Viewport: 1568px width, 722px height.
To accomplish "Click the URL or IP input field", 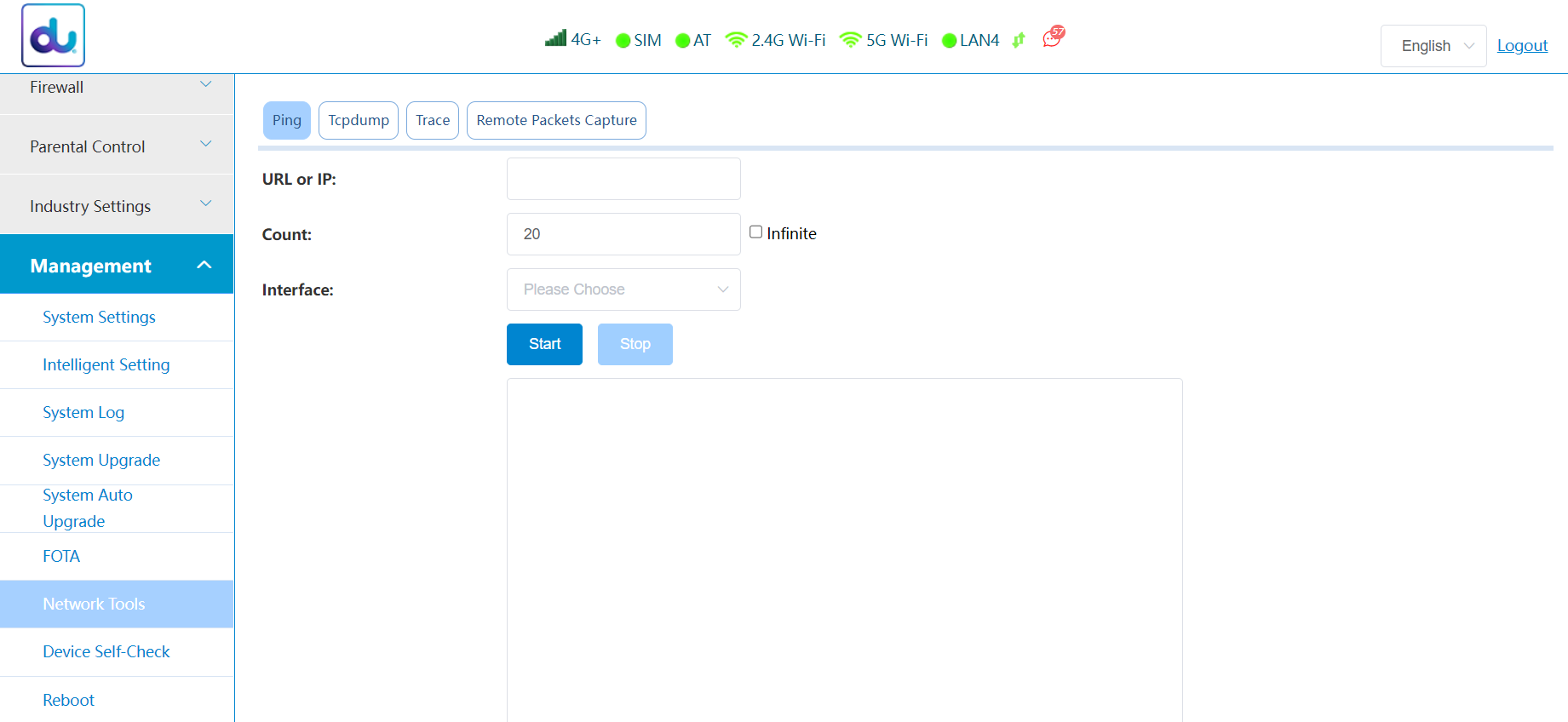I will 623,179.
